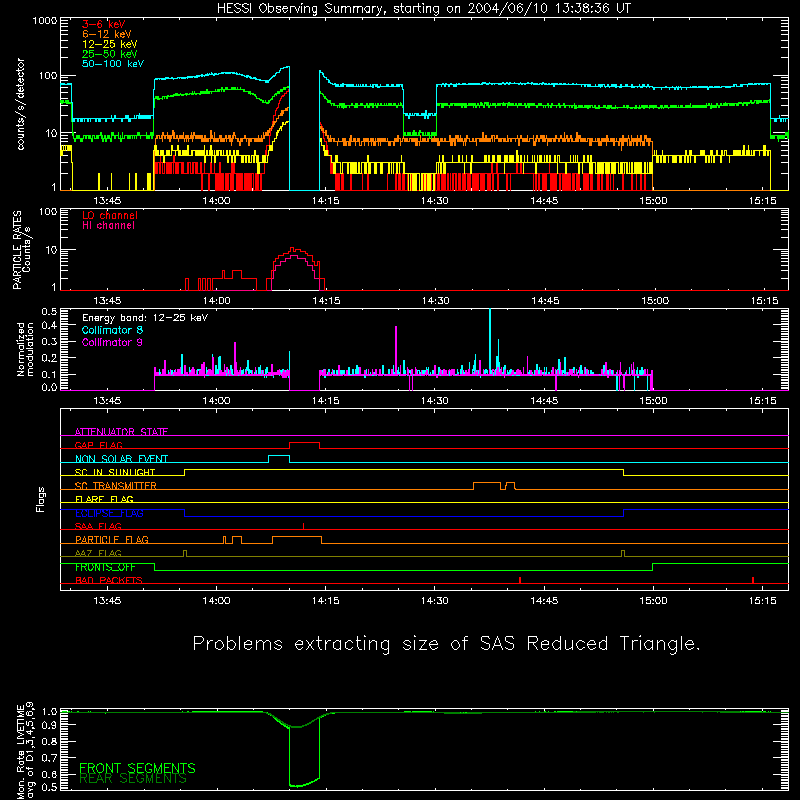This screenshot has height=800, width=800.
Task: Click the 14:30 tick under the particle rates plot
Action: (435, 301)
